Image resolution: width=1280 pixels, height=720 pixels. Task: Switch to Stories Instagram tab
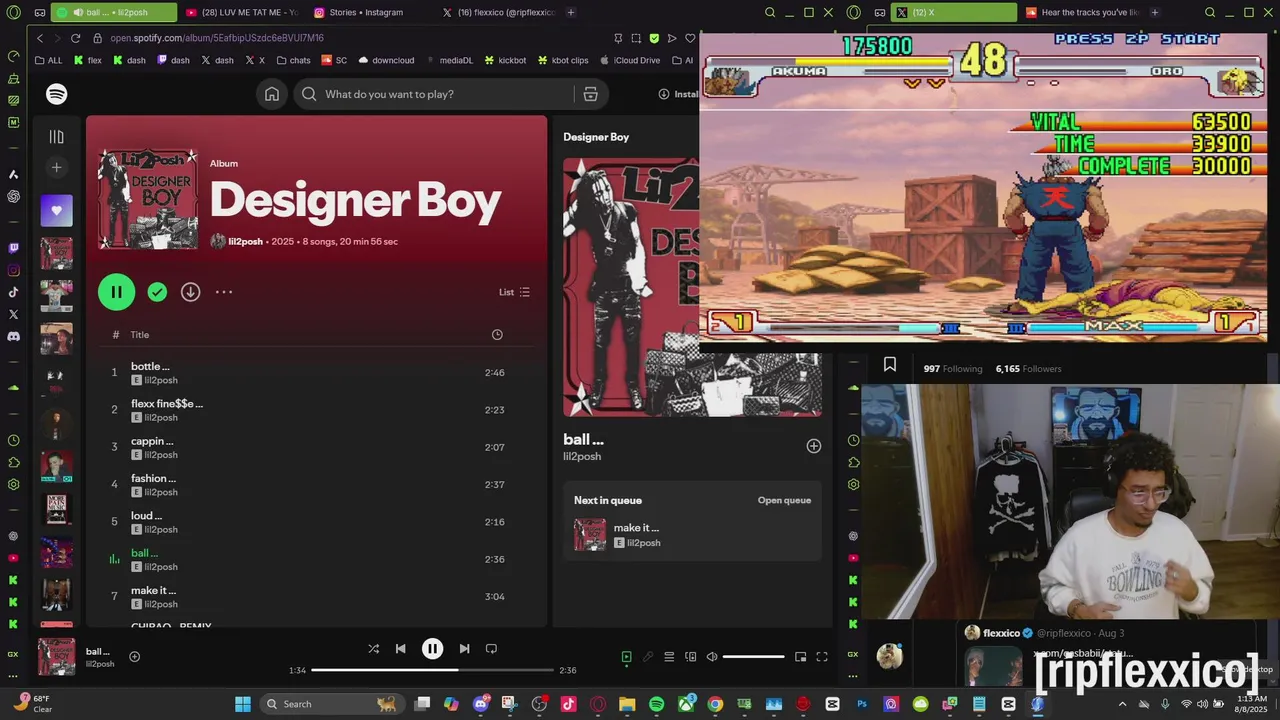coord(366,12)
